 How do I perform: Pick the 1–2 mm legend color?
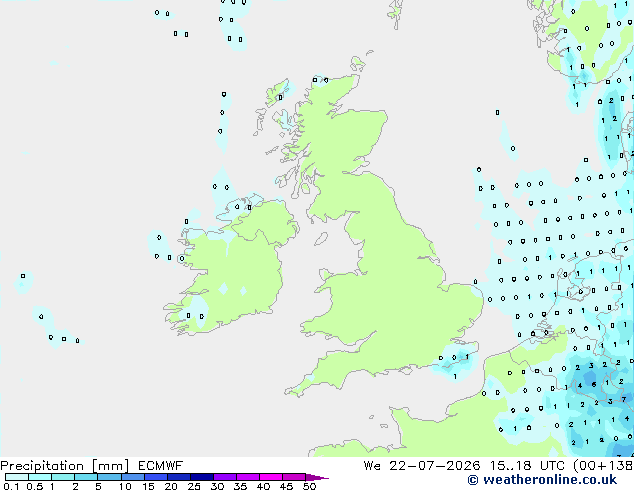coord(63,477)
